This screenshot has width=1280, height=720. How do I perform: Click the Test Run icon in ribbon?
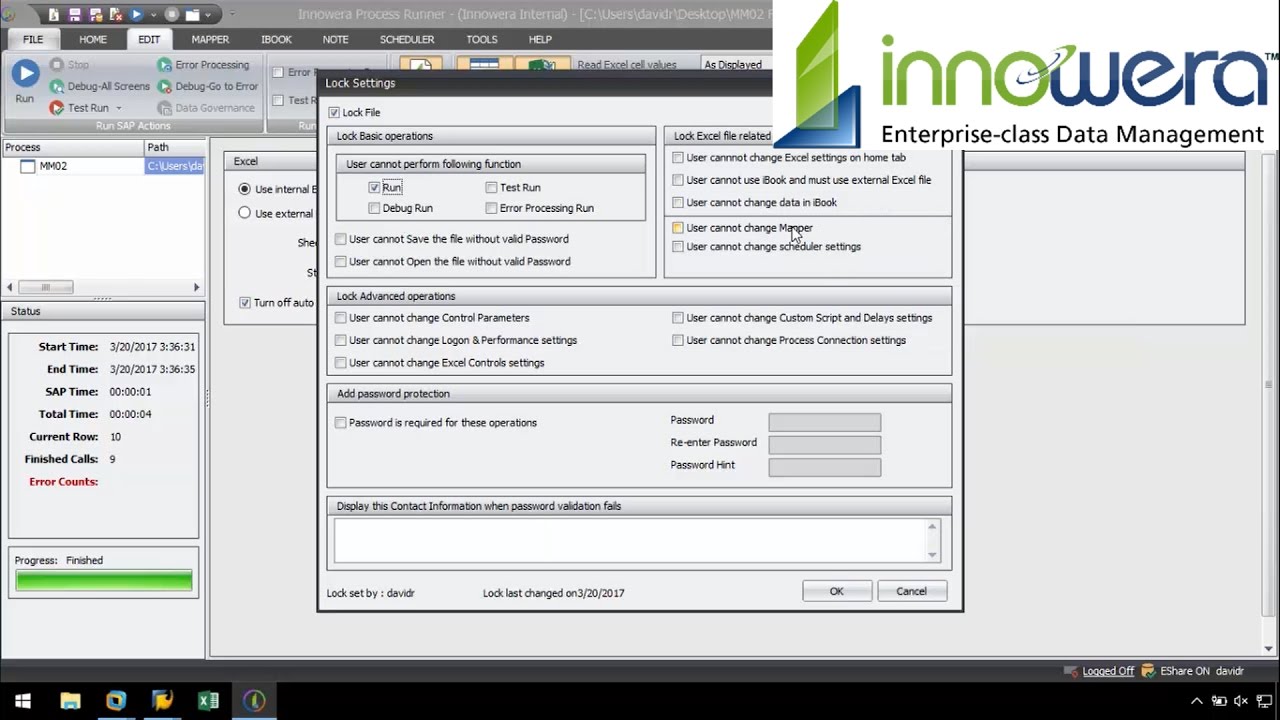(58, 108)
